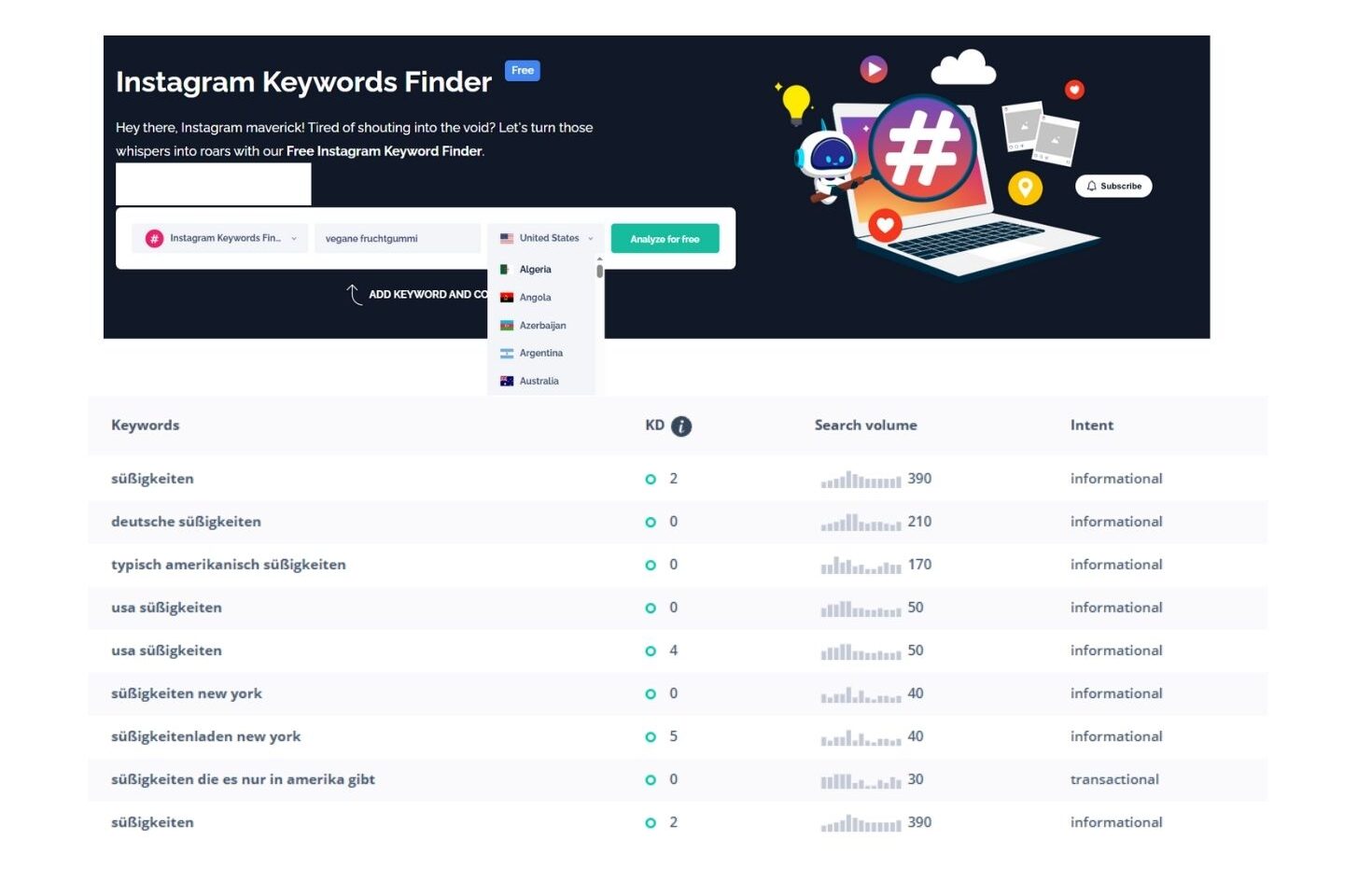Click chevron arrow of country selector
Screen dimensions: 1372x881
click(591, 239)
